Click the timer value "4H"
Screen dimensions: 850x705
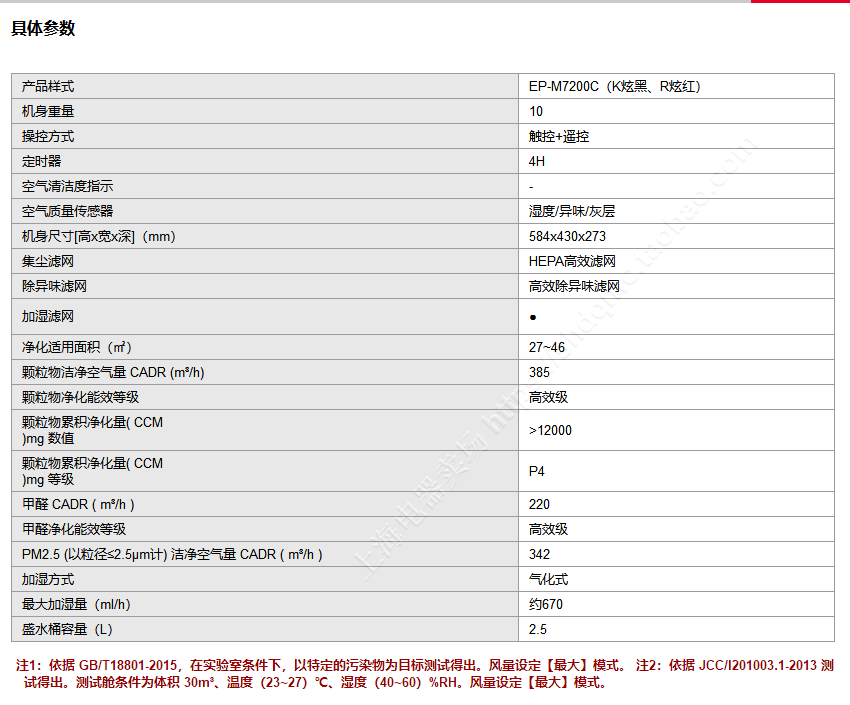pos(537,161)
